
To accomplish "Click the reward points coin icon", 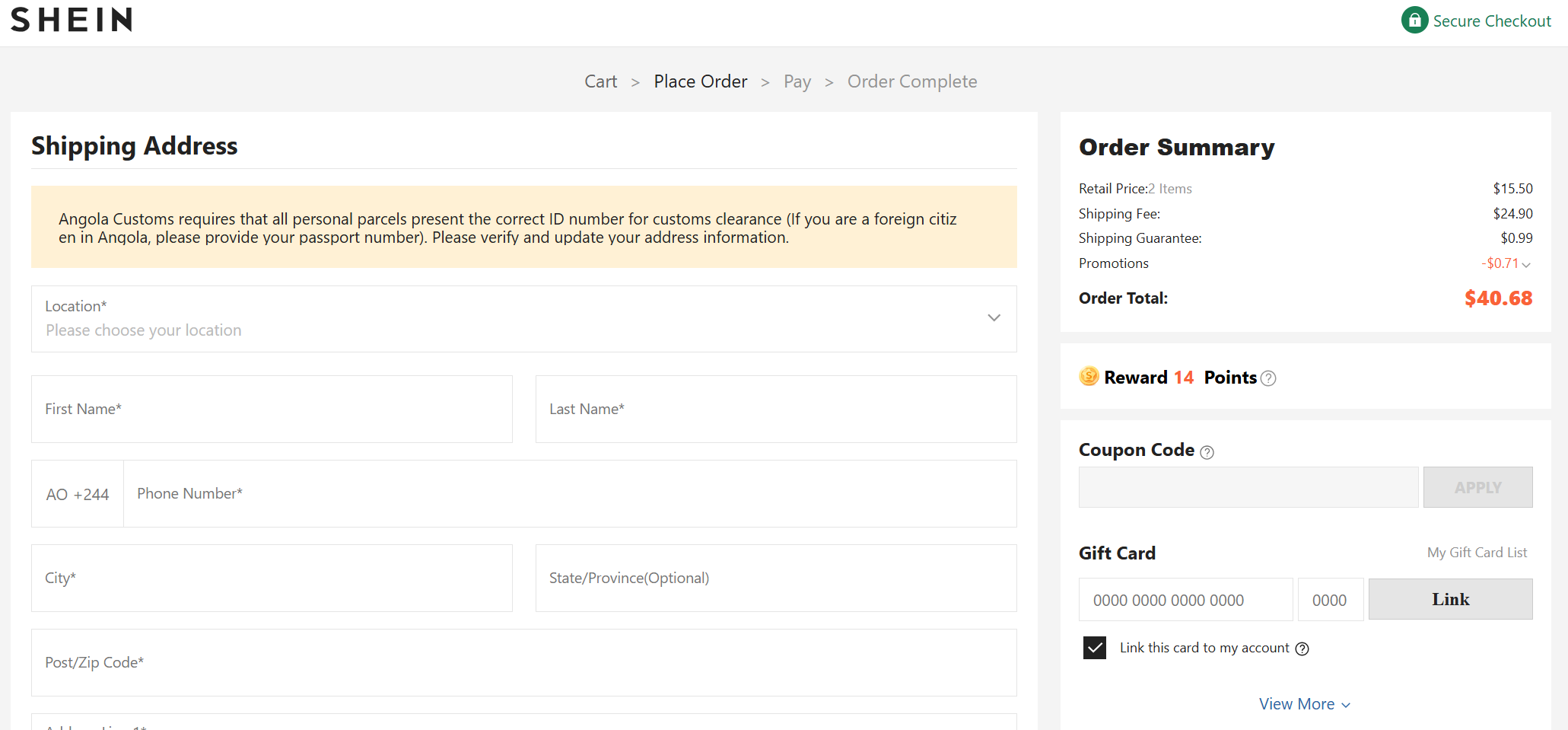I will [1088, 377].
